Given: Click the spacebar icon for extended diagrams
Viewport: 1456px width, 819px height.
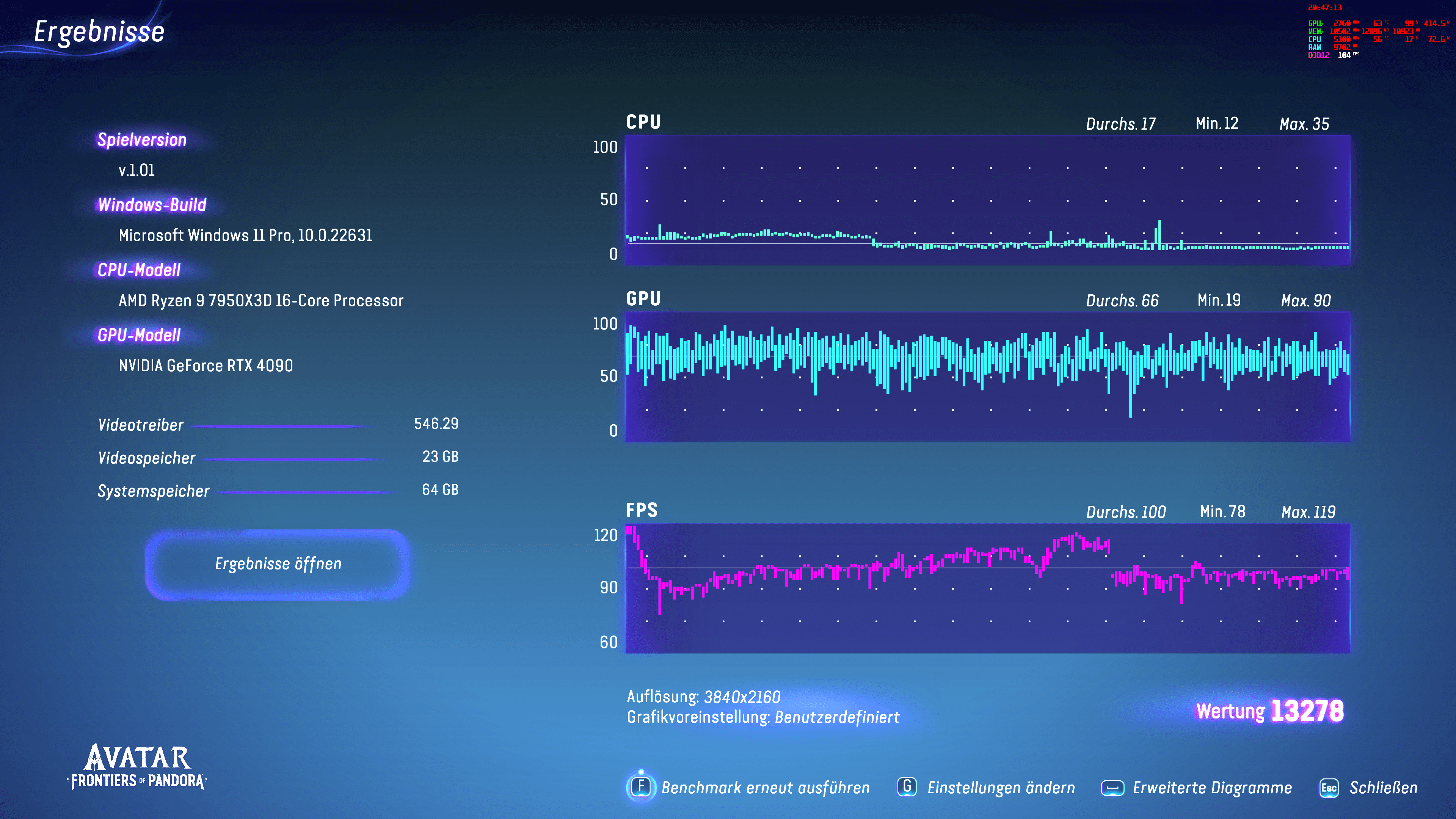Looking at the screenshot, I should (x=1112, y=788).
